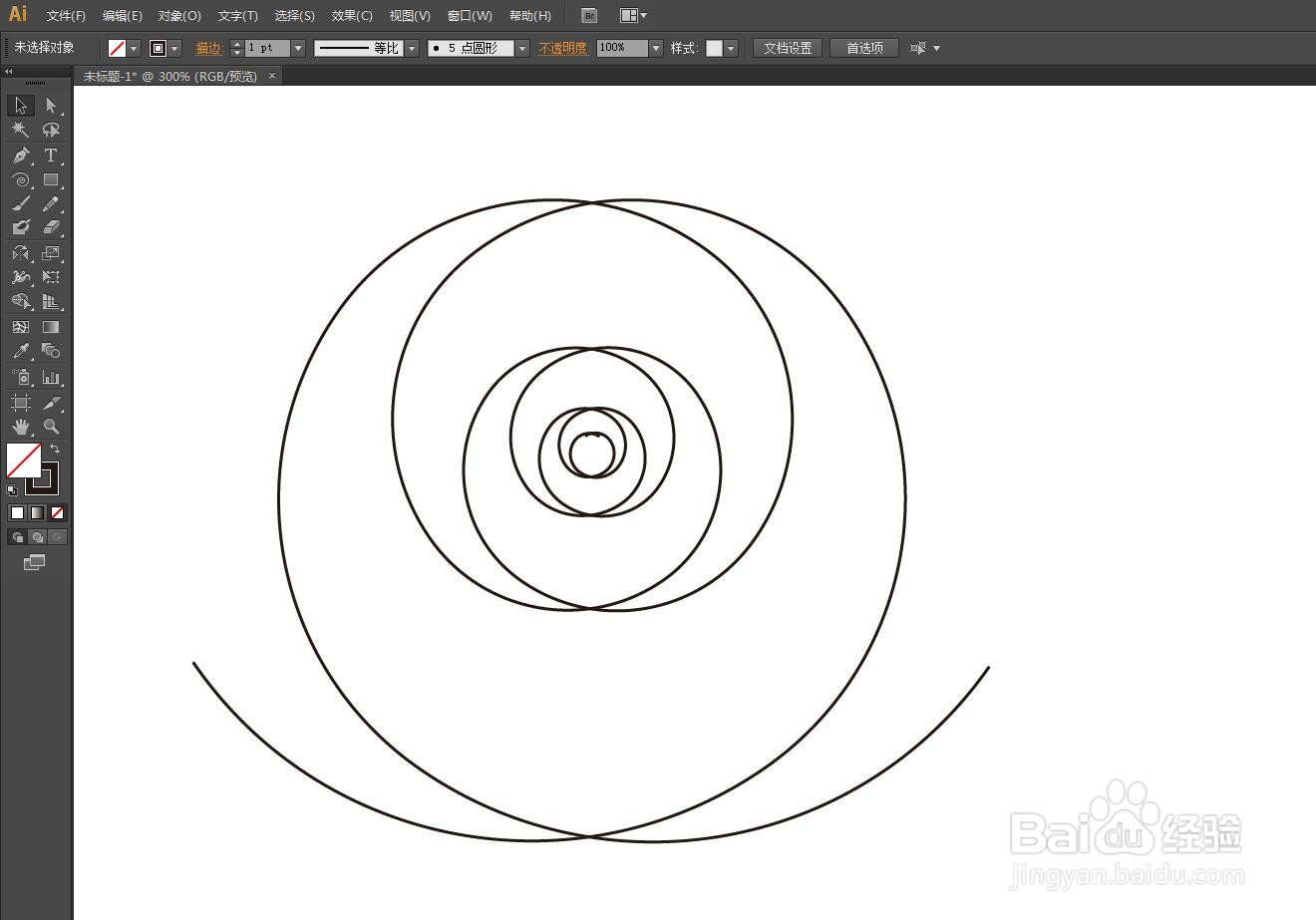Open the 编辑(E) menu
The image size is (1316, 920).
tap(122, 16)
